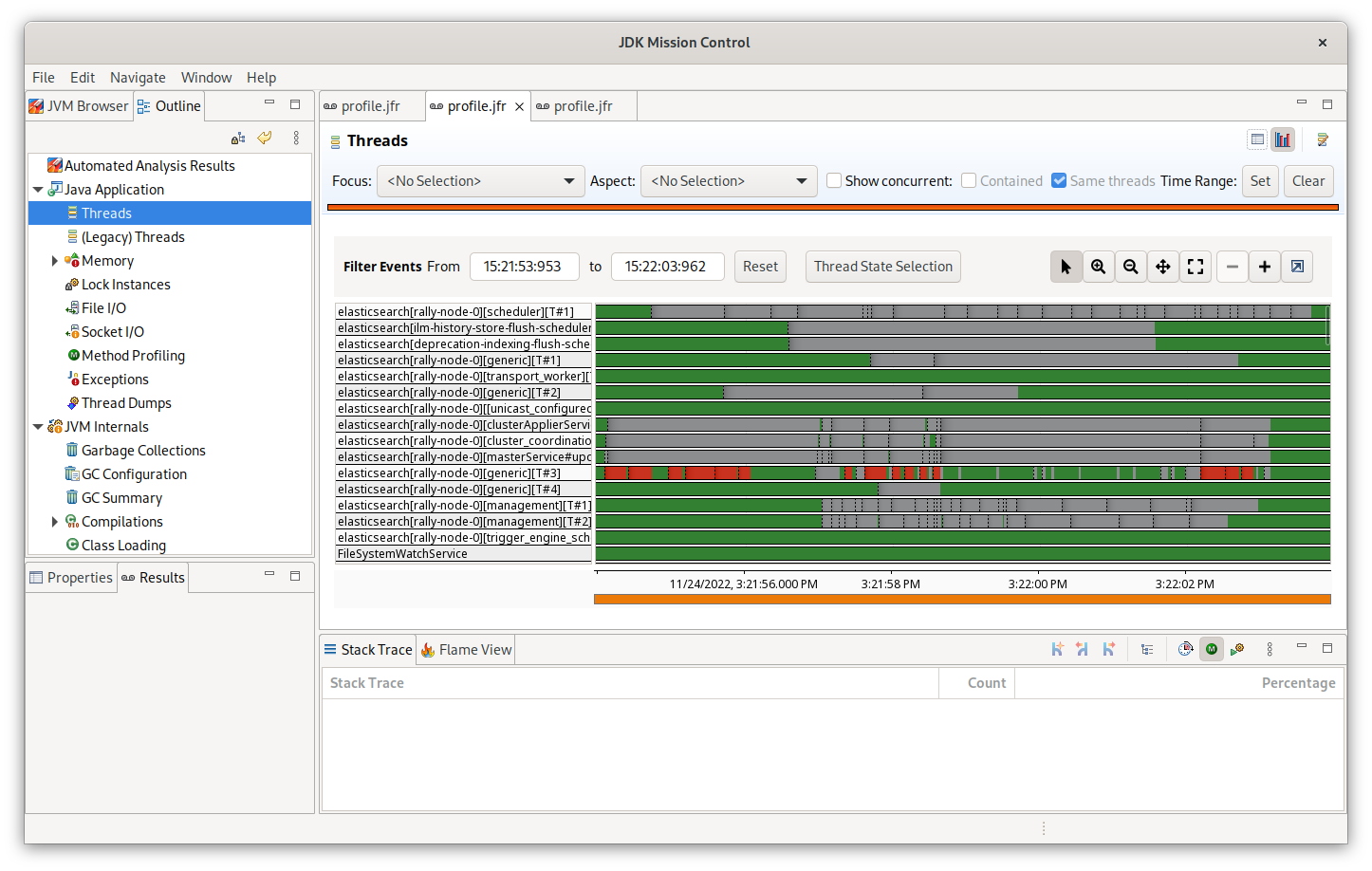1372x871 pixels.
Task: Switch to the Properties tab
Action: pyautogui.click(x=71, y=578)
